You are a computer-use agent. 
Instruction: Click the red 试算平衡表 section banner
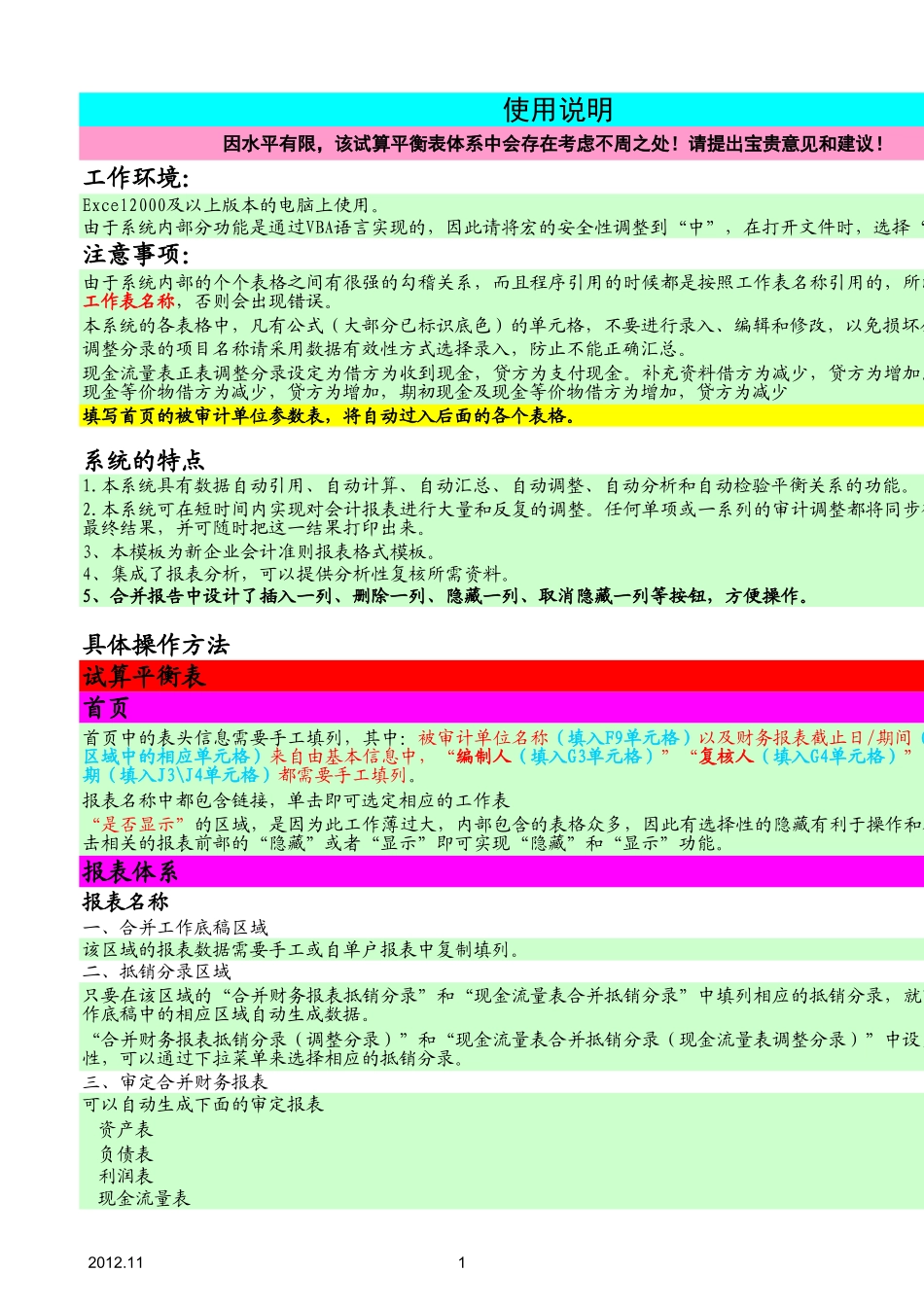coord(144,676)
